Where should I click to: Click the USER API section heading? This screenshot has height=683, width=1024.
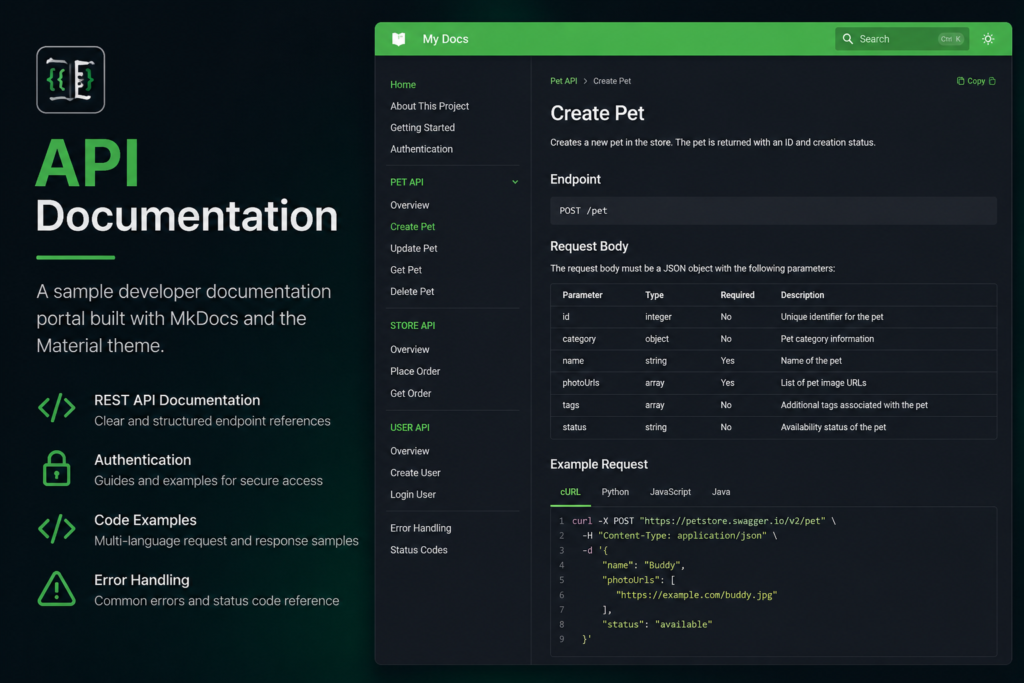coord(410,428)
